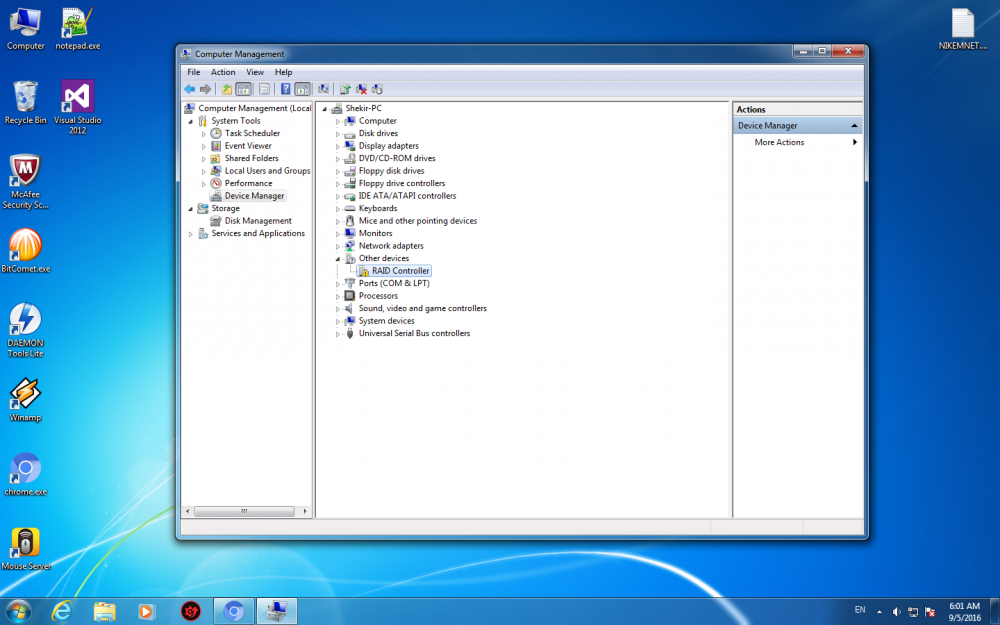Select Local Users and Groups node
Viewport: 1000px width, 625px height.
267,171
